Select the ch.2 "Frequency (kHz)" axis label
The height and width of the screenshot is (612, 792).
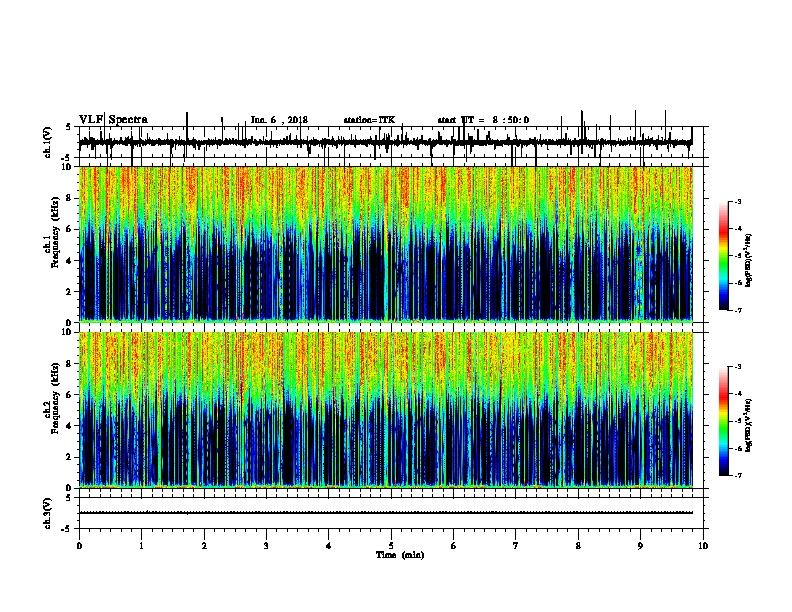point(55,399)
